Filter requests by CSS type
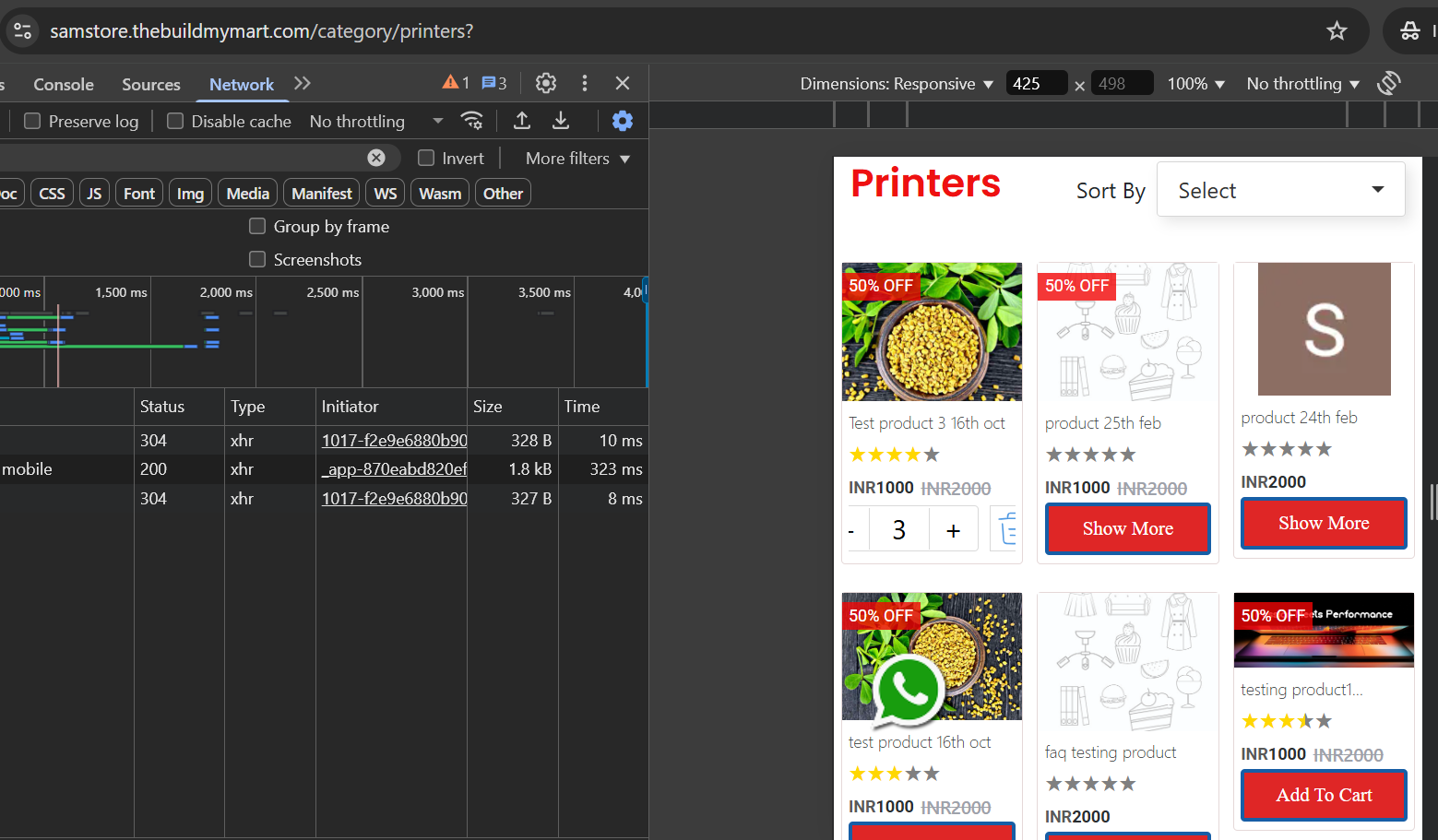Viewport: 1438px width, 840px height. click(x=53, y=193)
